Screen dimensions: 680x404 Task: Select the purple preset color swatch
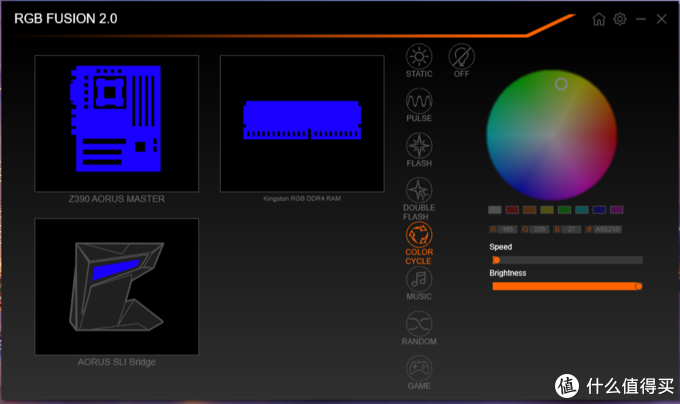[616, 210]
